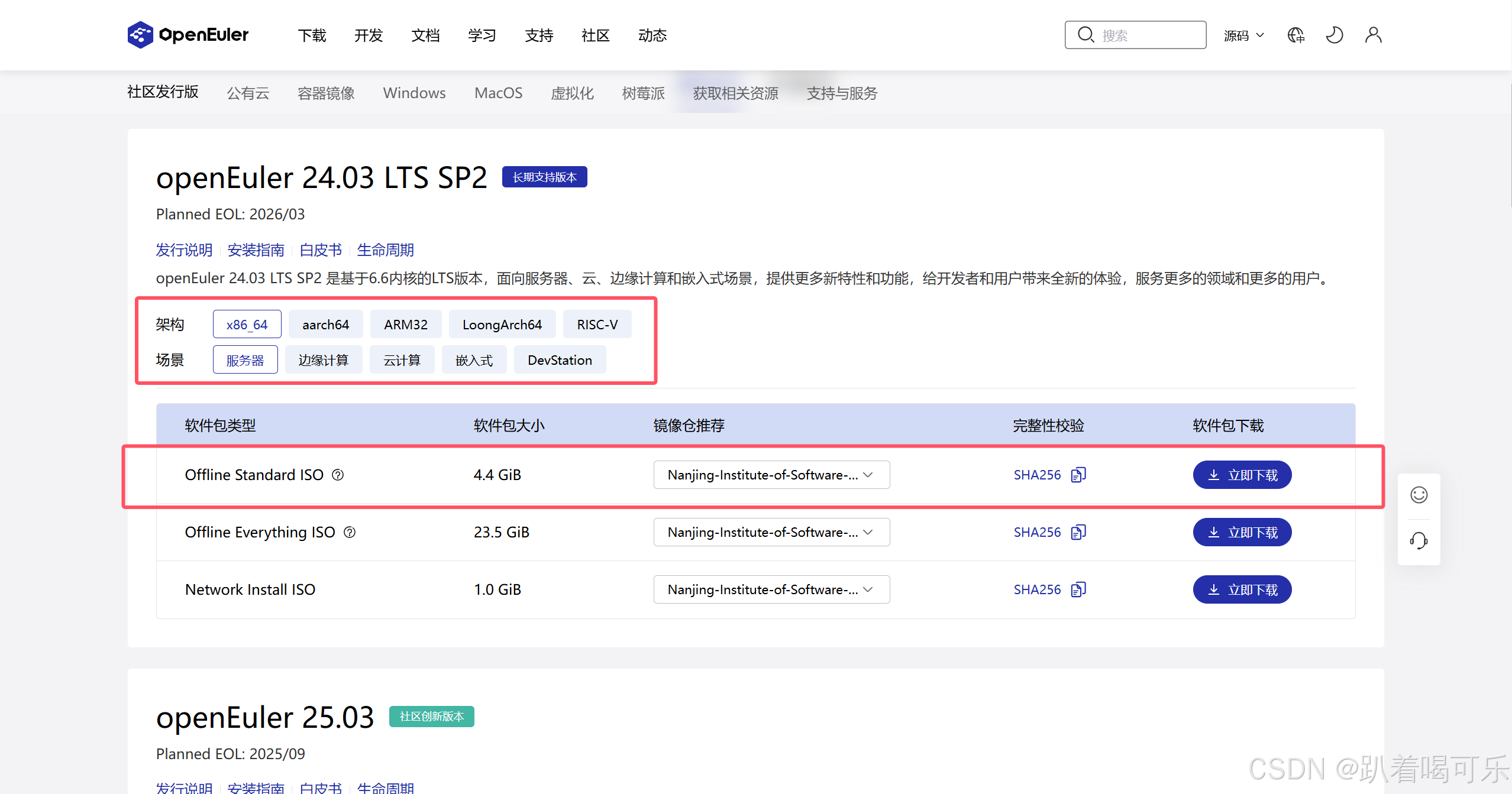Image resolution: width=1512 pixels, height=794 pixels.
Task: Click the help icon next to Offline Everything ISO
Action: (350, 532)
